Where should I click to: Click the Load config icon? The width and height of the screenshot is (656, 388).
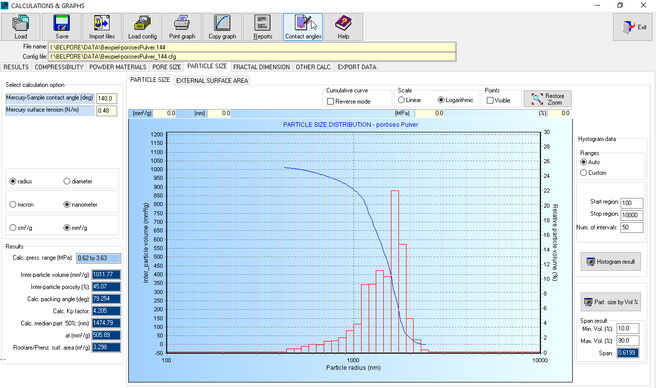(x=142, y=23)
